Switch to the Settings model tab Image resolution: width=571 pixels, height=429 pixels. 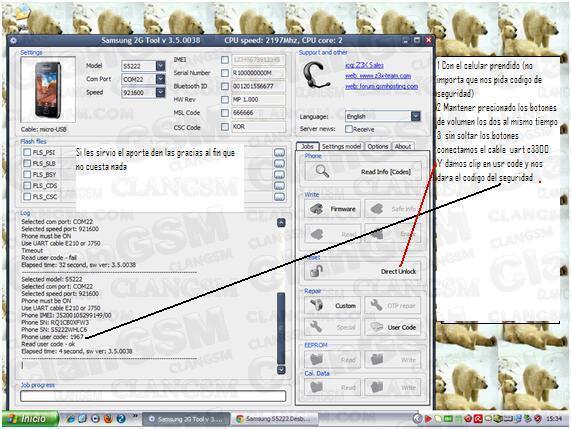[x=341, y=146]
